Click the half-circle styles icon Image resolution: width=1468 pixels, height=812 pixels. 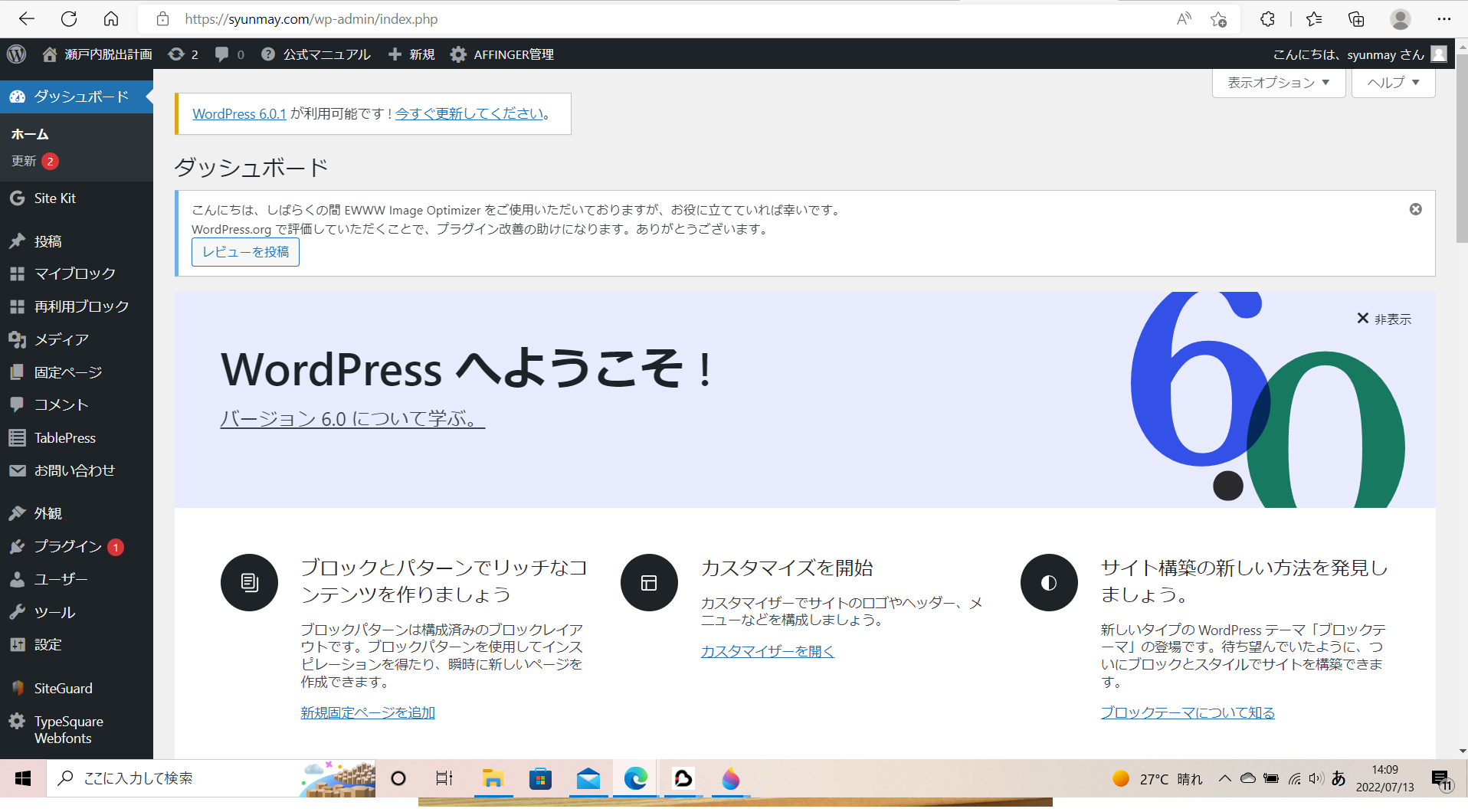point(1049,582)
